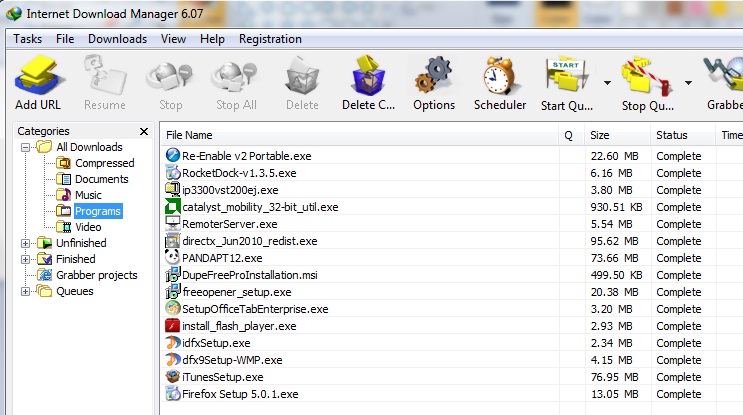Click the Stop All toolbar icon
Image resolution: width=743 pixels, height=415 pixels.
(x=236, y=77)
